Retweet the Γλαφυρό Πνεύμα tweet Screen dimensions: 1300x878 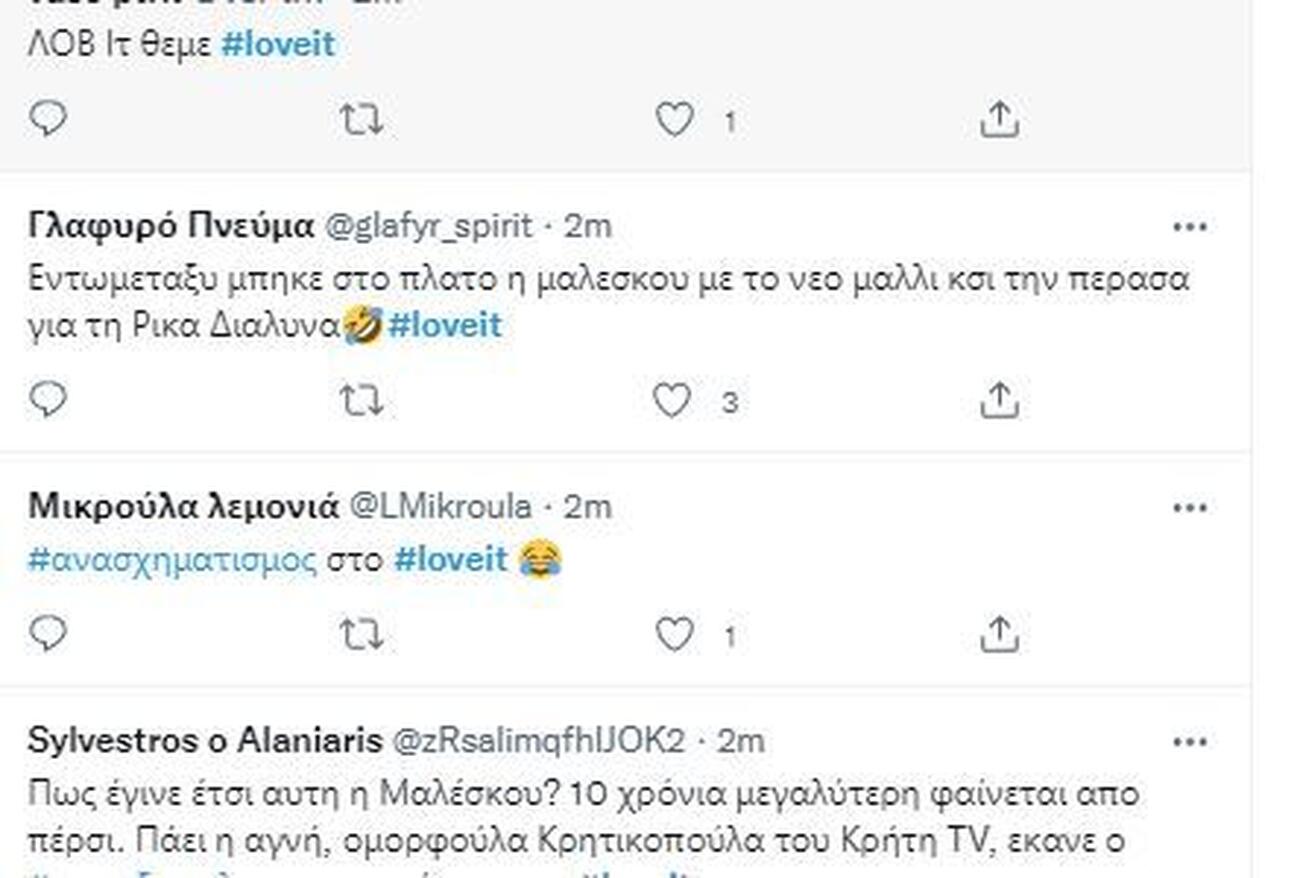tap(360, 402)
